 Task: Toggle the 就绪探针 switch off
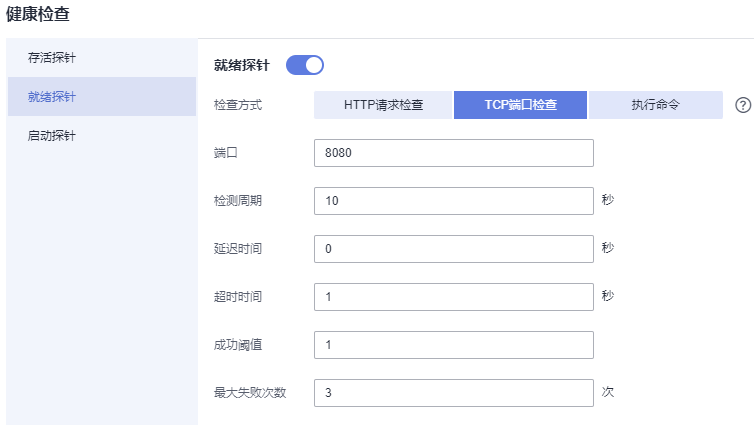tap(305, 65)
